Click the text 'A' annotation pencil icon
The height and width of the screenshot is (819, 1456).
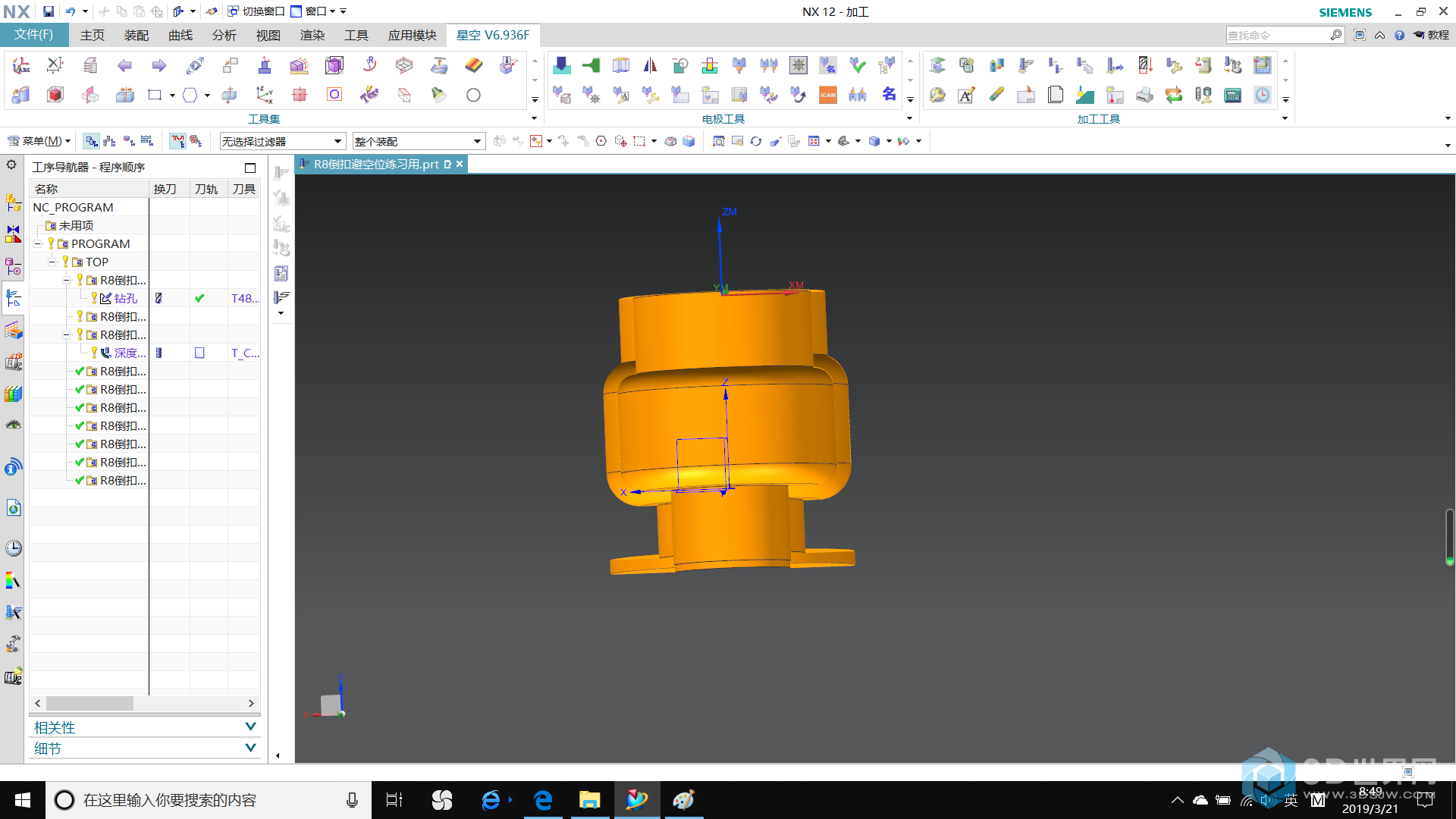click(x=966, y=96)
